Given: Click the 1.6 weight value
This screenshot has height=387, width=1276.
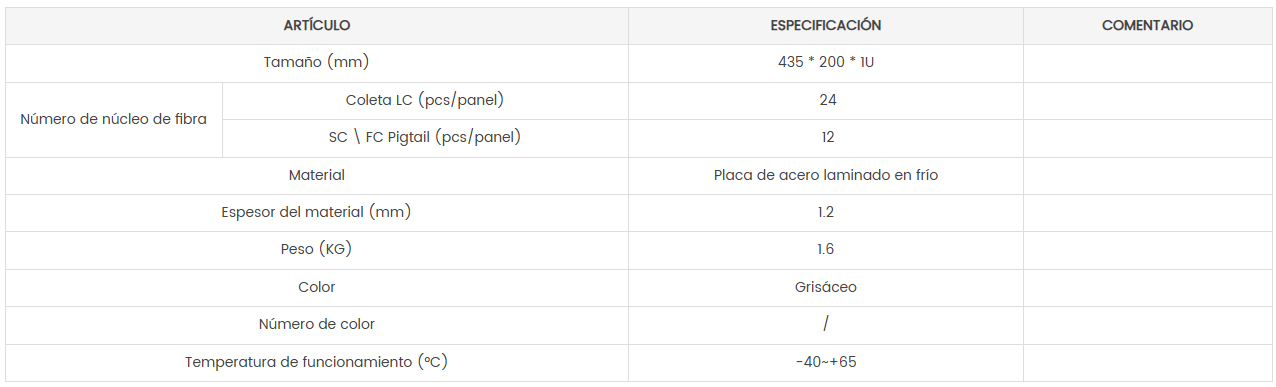Looking at the screenshot, I should coord(826,249).
